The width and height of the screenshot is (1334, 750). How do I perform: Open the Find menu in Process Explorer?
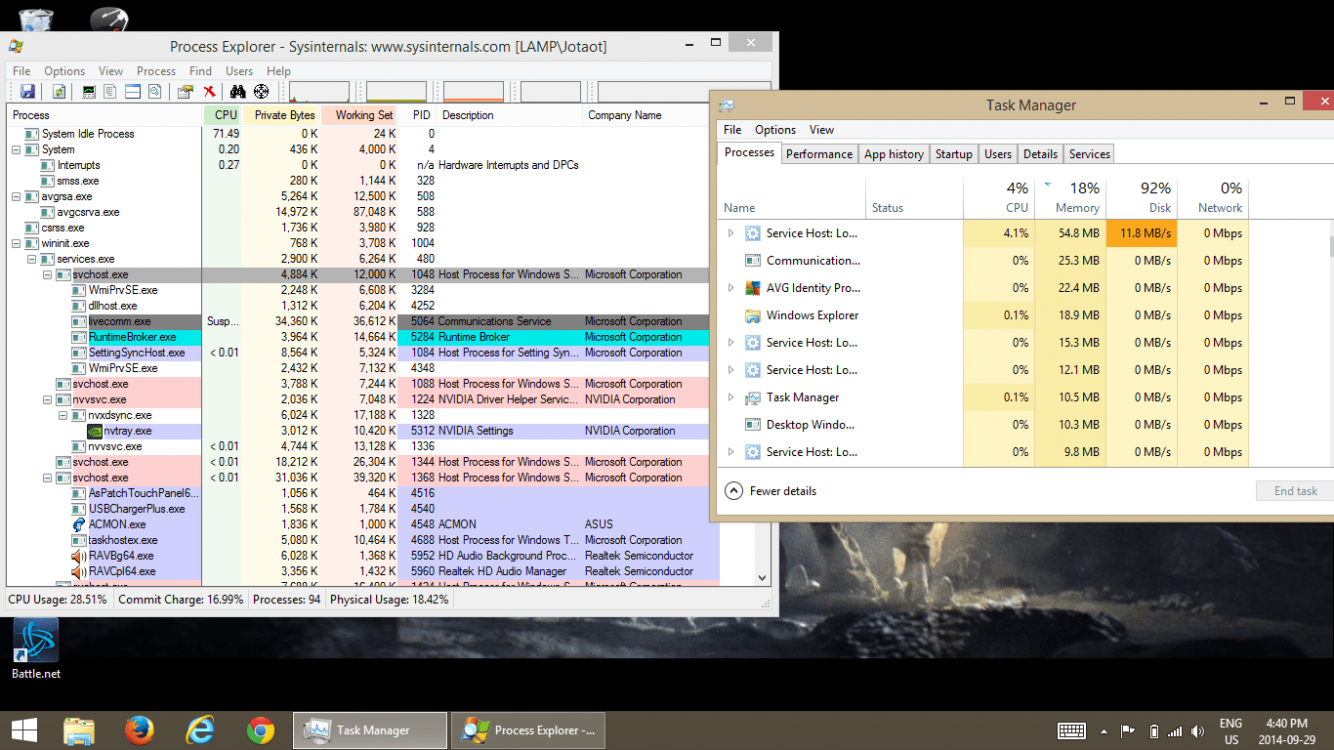point(200,71)
